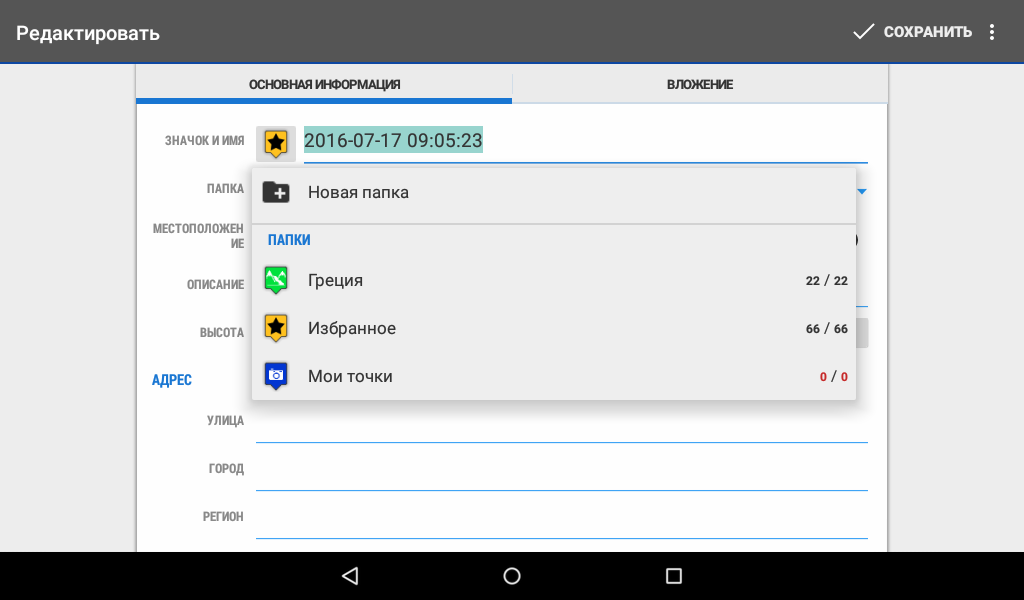Focus the ГОРОД input field
This screenshot has width=1024, height=600.
pos(560,472)
